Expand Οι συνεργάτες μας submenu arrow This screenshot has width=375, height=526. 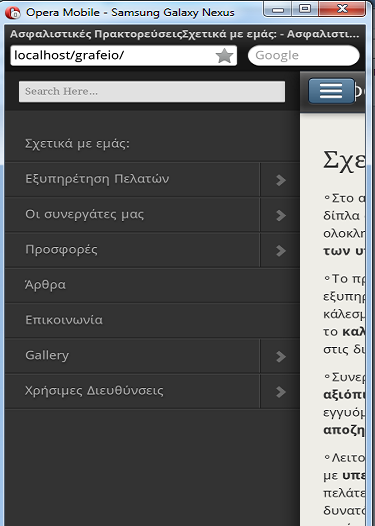click(x=280, y=215)
